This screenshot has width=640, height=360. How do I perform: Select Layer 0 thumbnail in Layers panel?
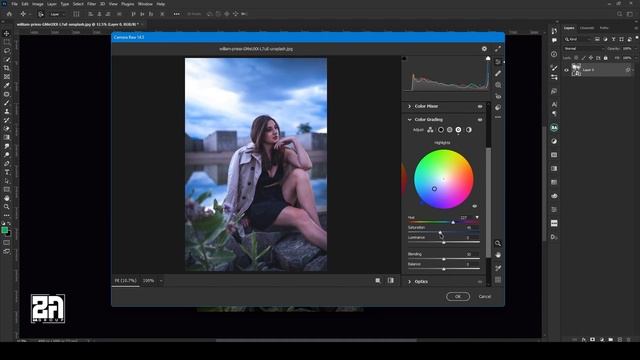point(576,70)
